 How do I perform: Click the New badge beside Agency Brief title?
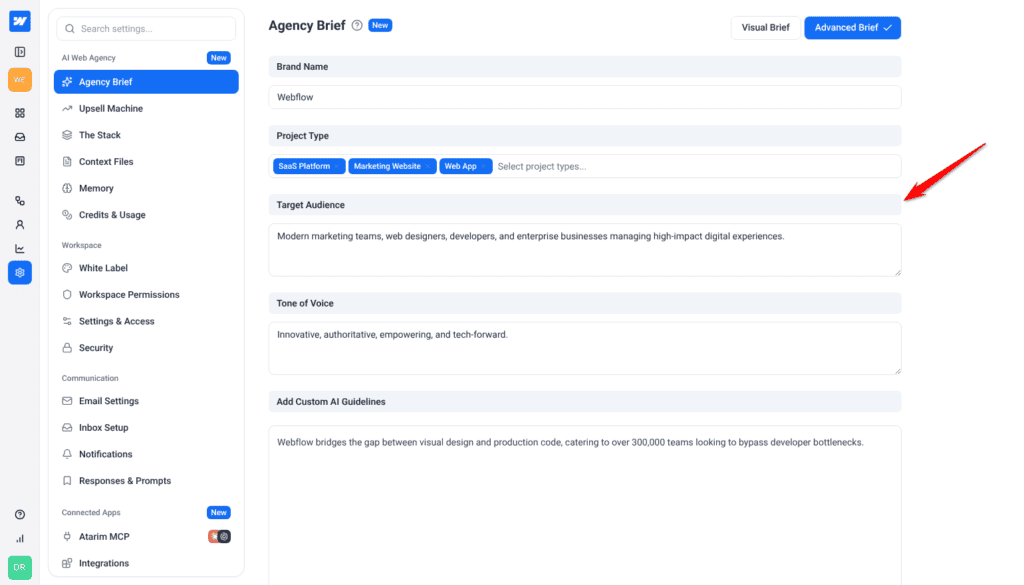(380, 25)
